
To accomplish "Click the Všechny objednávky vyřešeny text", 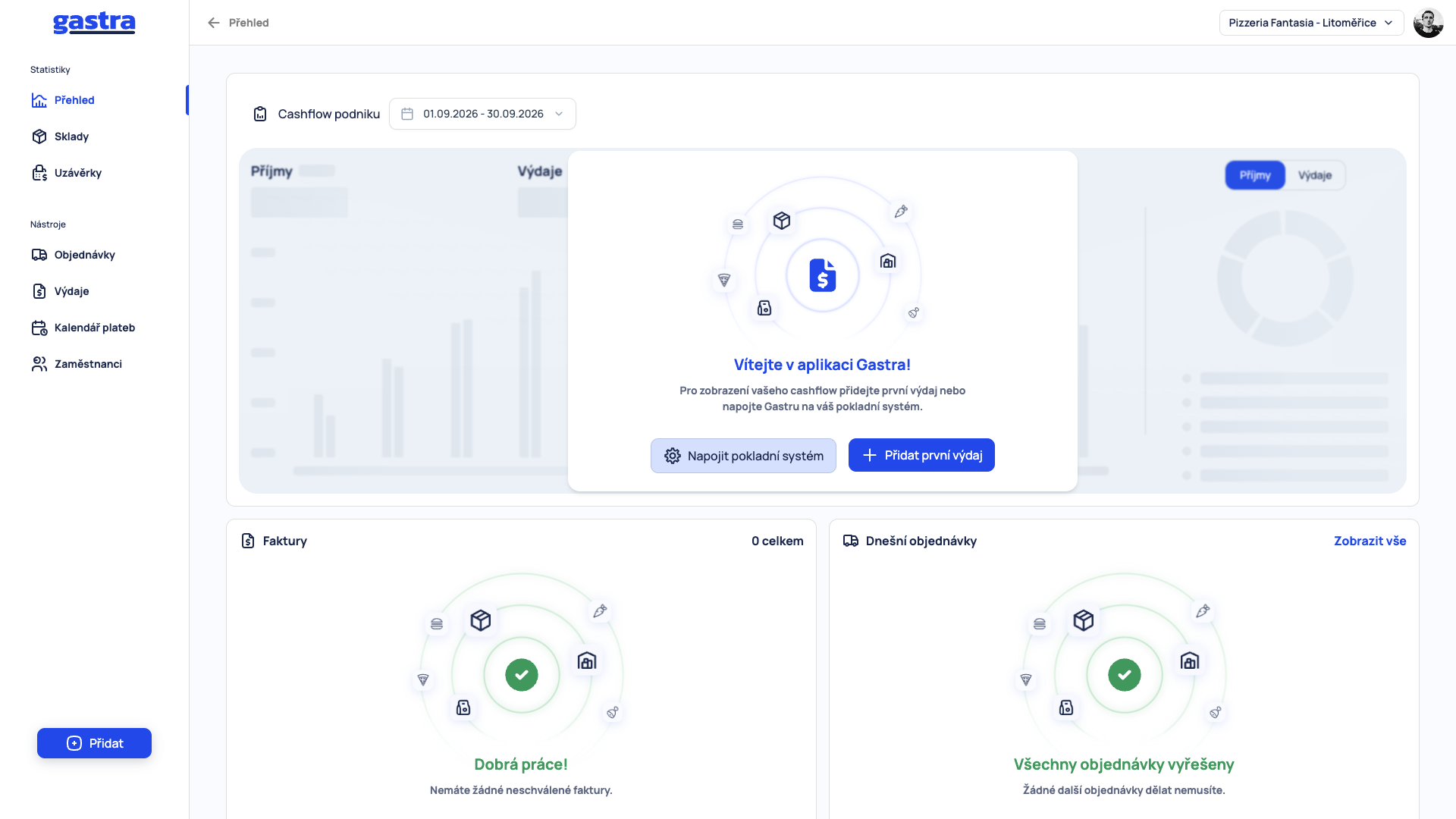I will [1124, 764].
